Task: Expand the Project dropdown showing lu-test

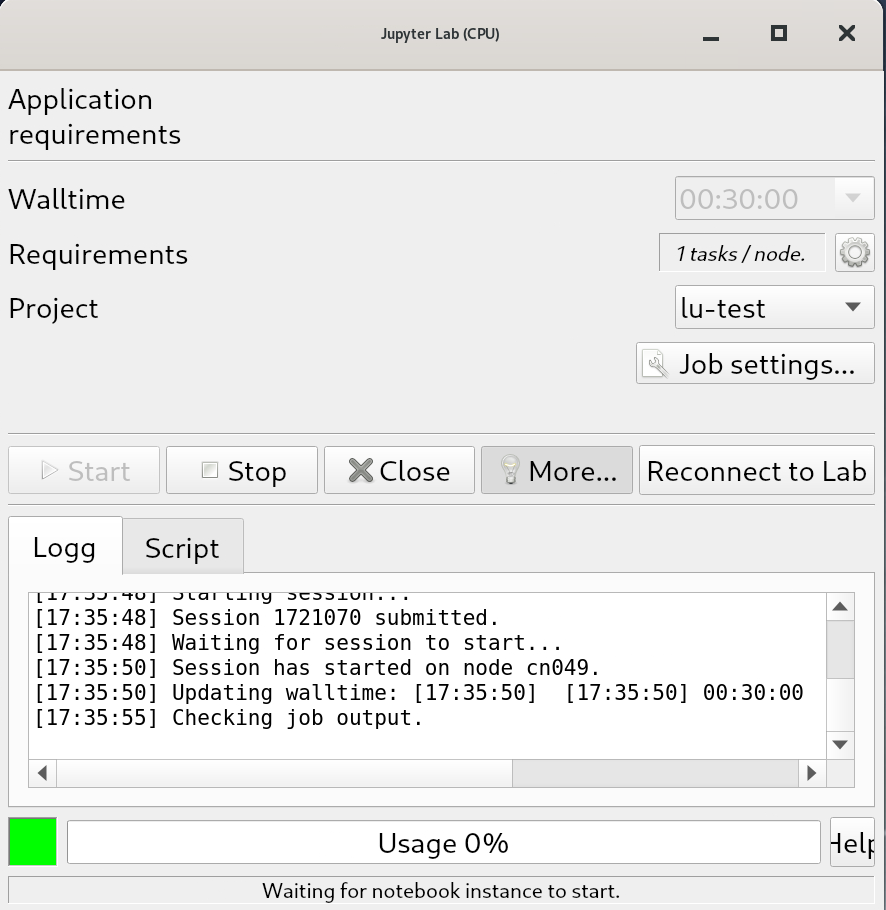Action: point(774,308)
